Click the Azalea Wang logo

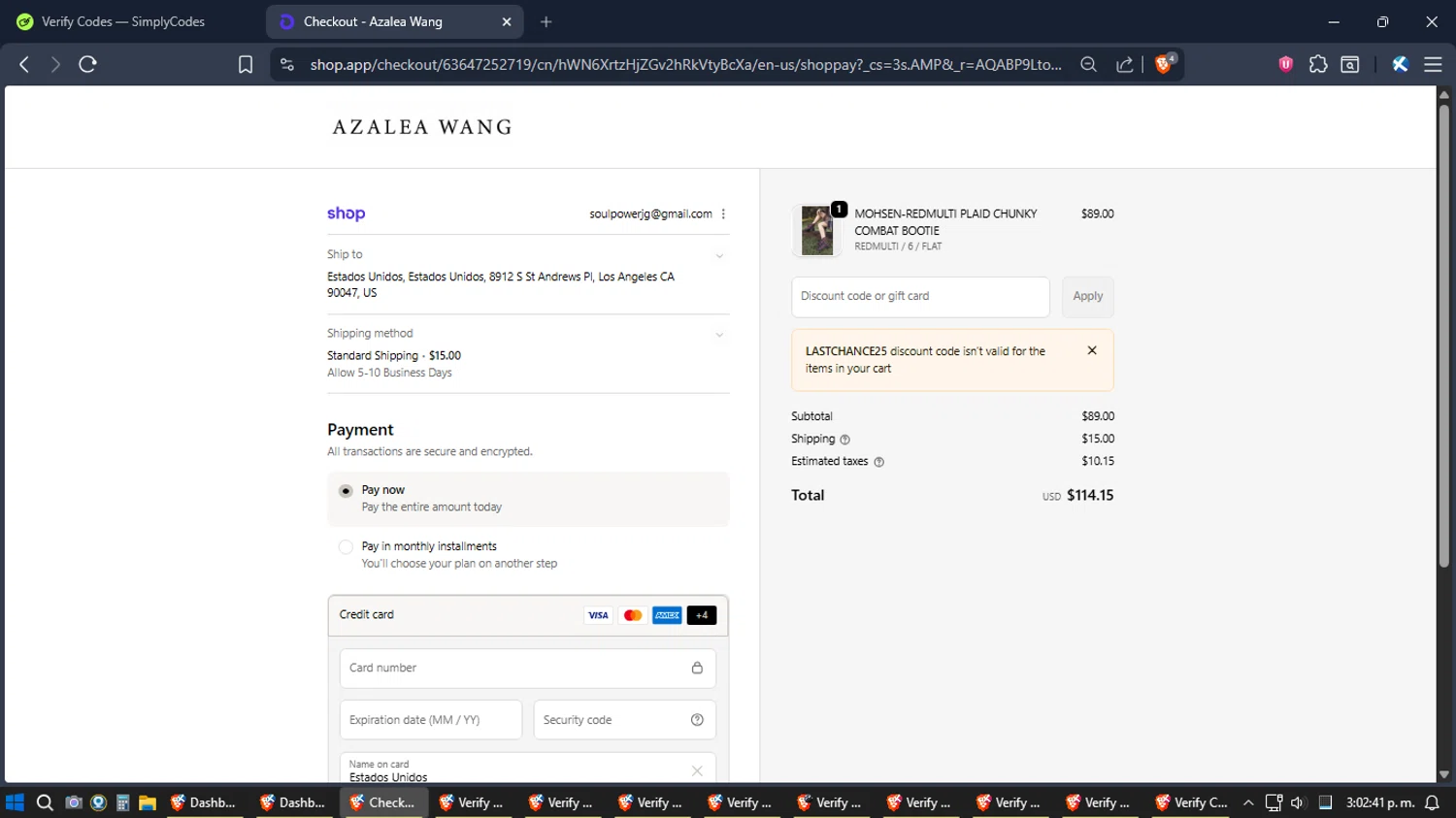(x=422, y=127)
